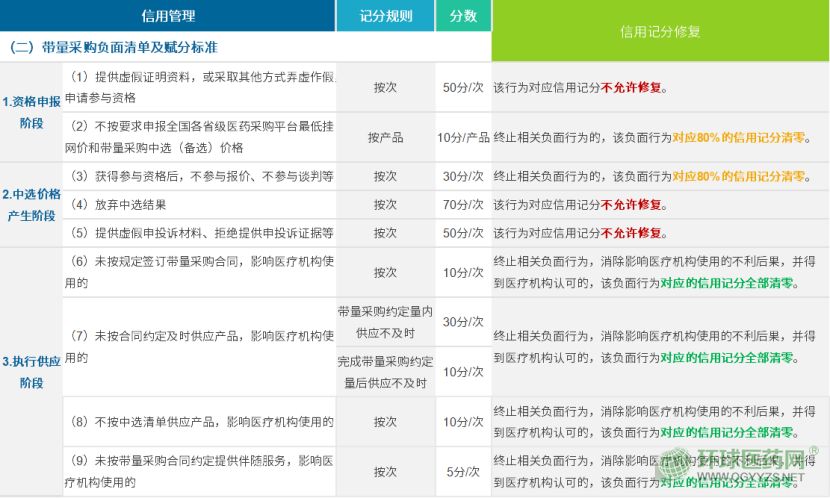Screen dimensions: 830x499
Task: Select the 带量采购约定量内供应不及时 rule cell
Action: (385, 321)
